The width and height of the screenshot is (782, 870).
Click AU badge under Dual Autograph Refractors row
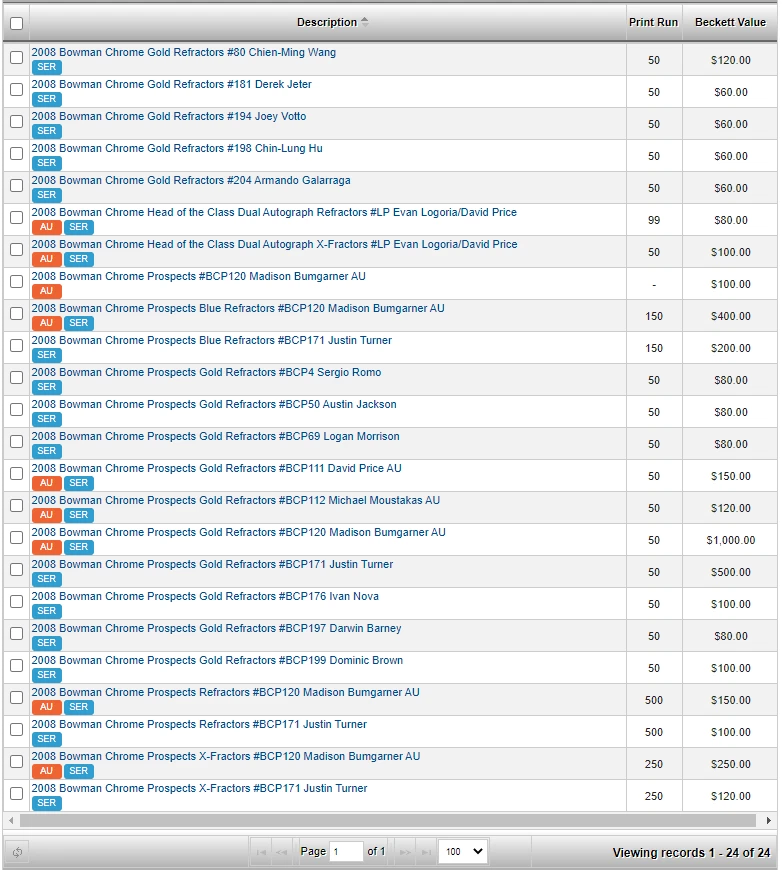(47, 227)
